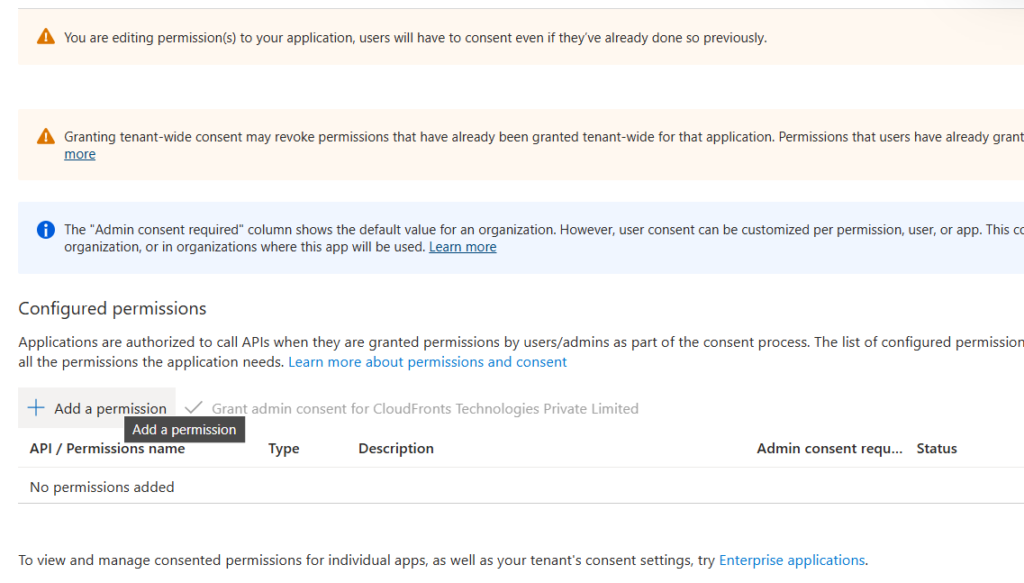Image resolution: width=1024 pixels, height=583 pixels.
Task: Click the Description column header
Action: [x=396, y=449]
